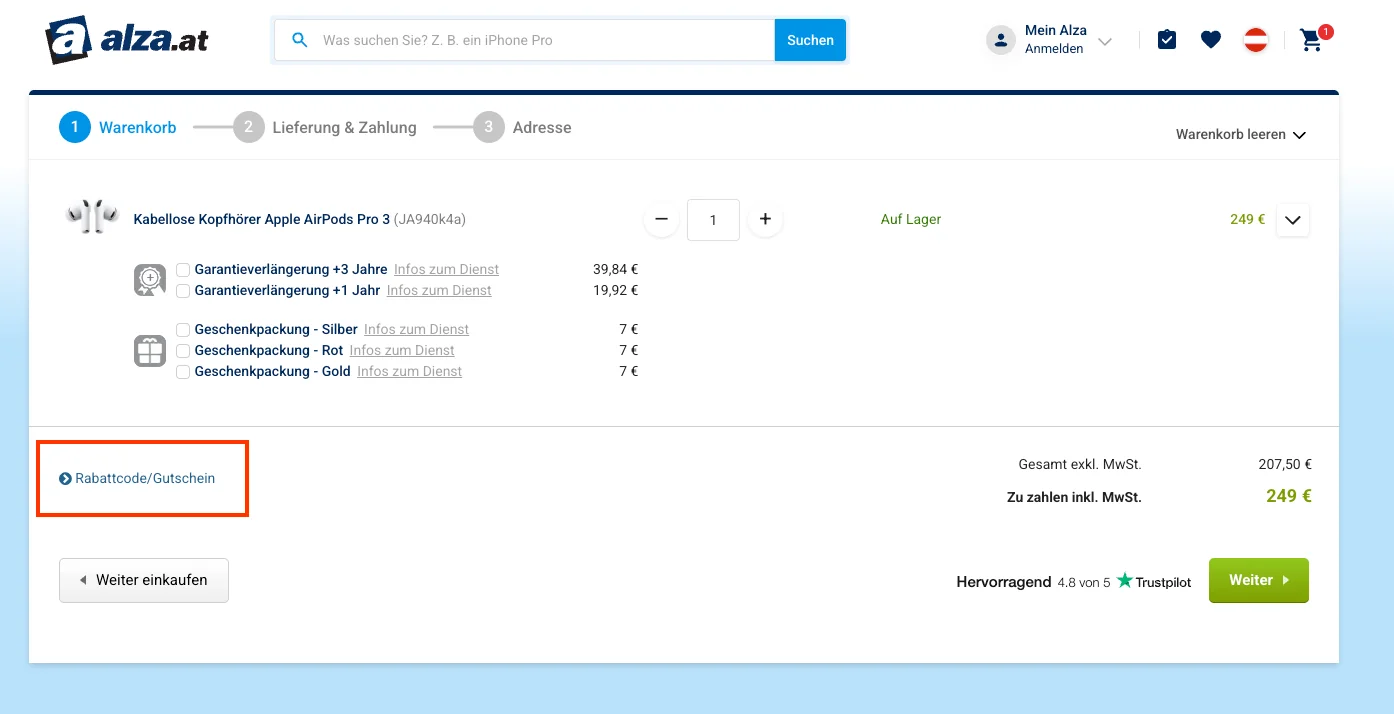The height and width of the screenshot is (714, 1394).
Task: Open the favorites heart icon
Action: (x=1211, y=40)
